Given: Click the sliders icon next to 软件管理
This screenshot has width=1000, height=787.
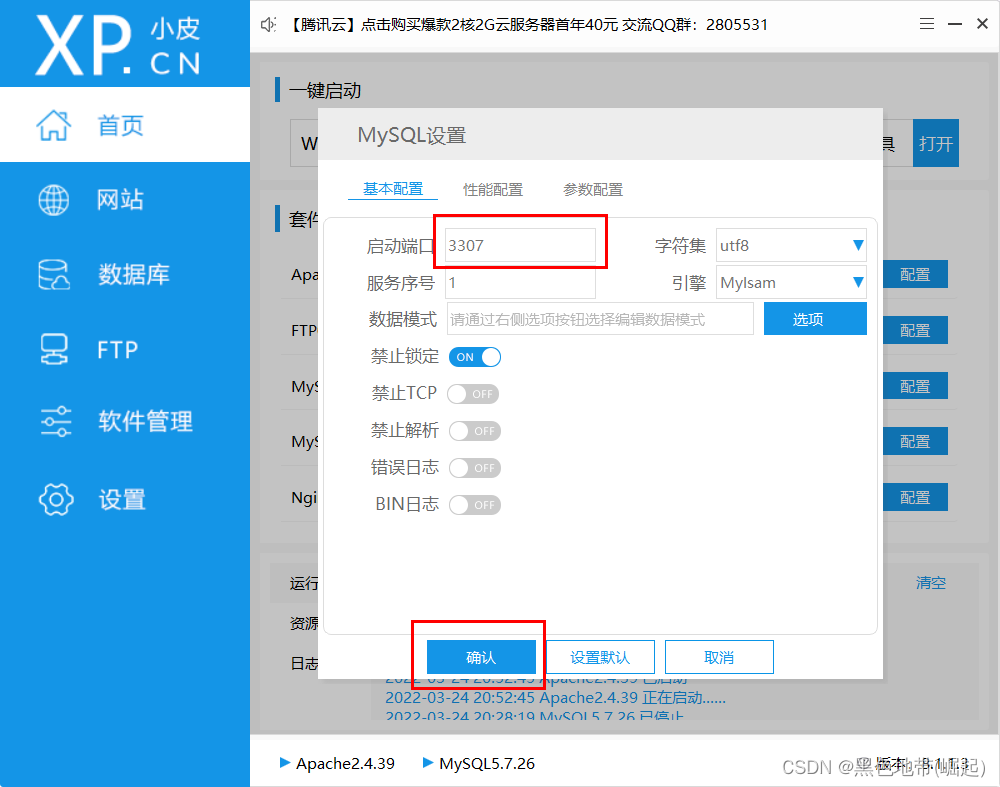Looking at the screenshot, I should tap(55, 422).
